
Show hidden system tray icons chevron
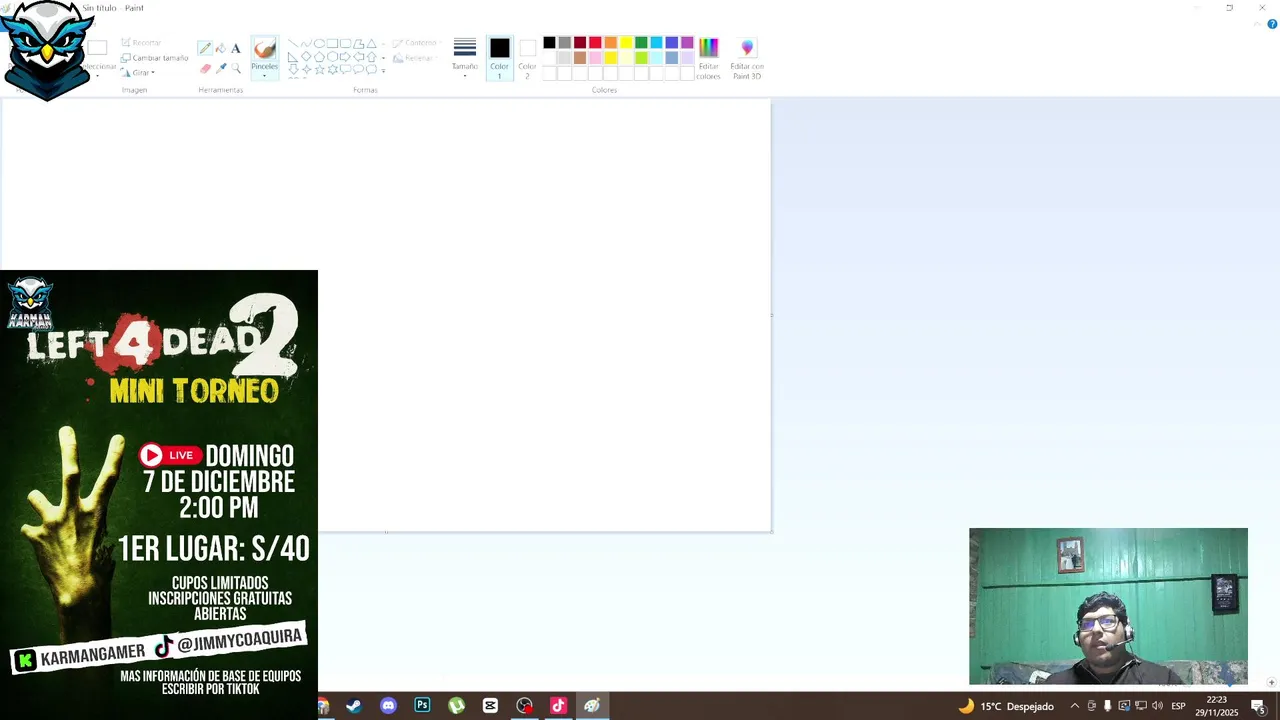tap(1075, 706)
